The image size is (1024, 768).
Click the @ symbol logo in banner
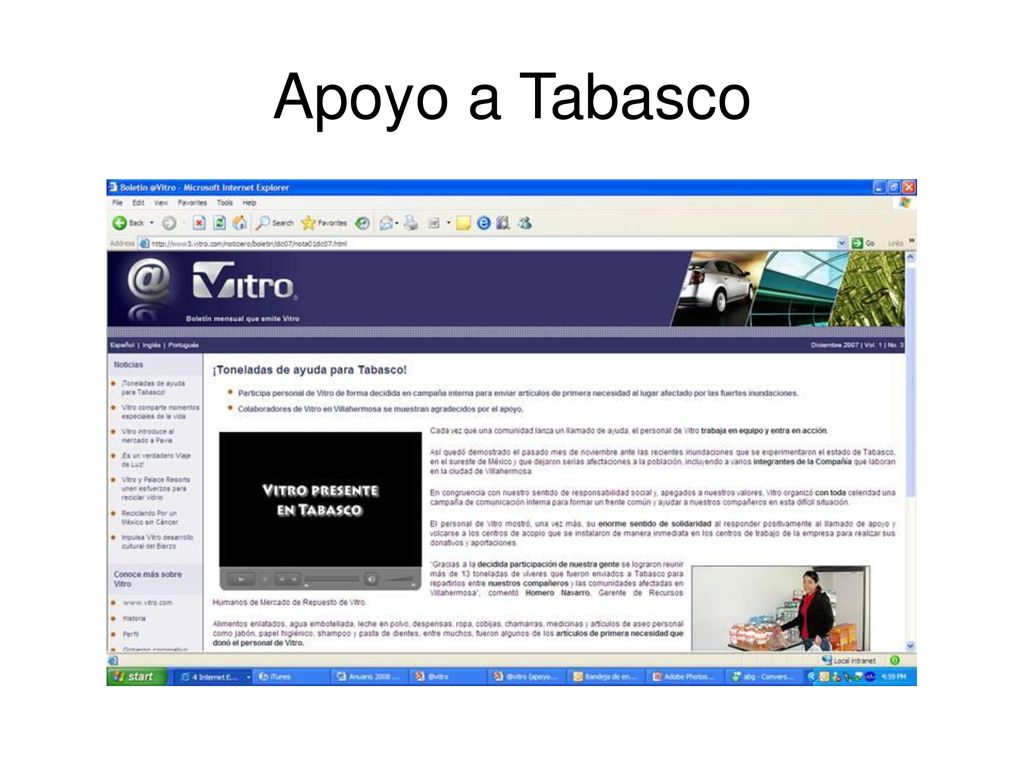pos(149,280)
